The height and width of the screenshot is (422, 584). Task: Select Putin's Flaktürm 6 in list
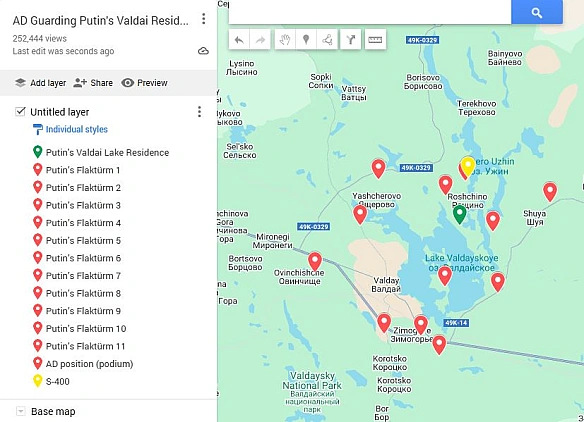(83, 258)
